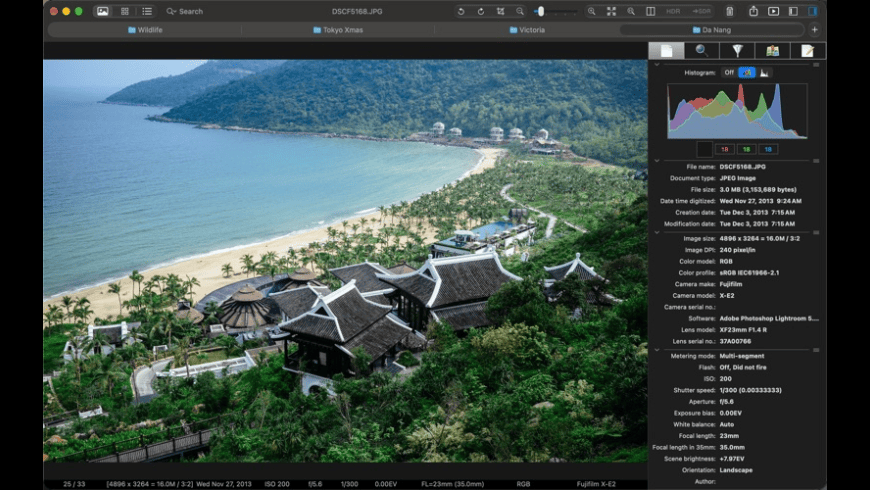
Task: Switch to thumbnail grid view mode
Action: pos(125,11)
